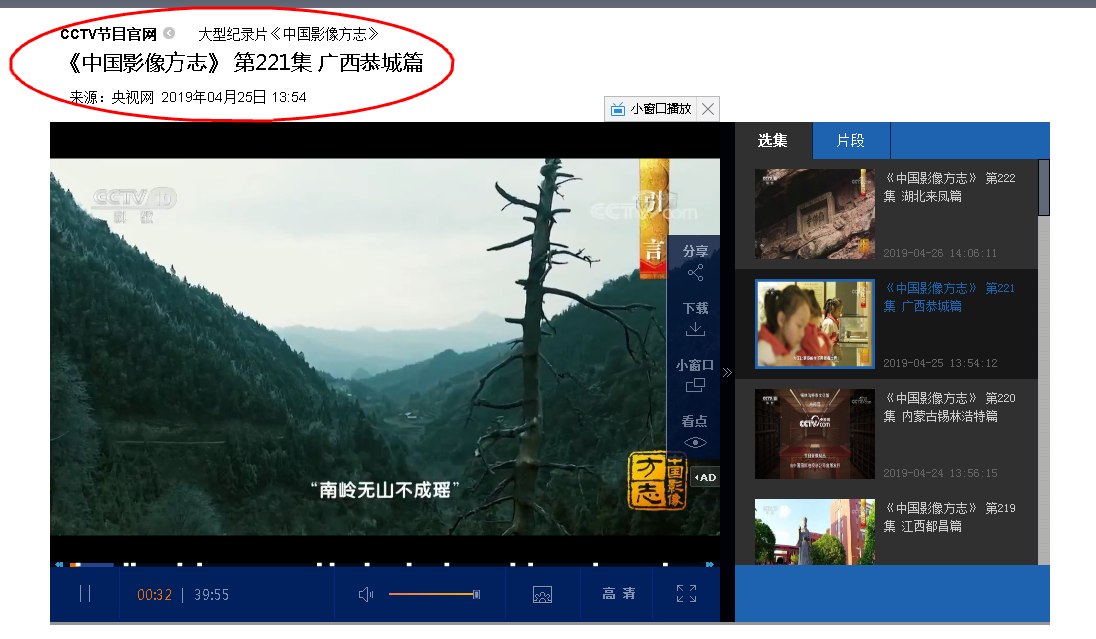Click timestamp 2019-04-25 13:54:12
The height and width of the screenshot is (639, 1096).
point(939,363)
